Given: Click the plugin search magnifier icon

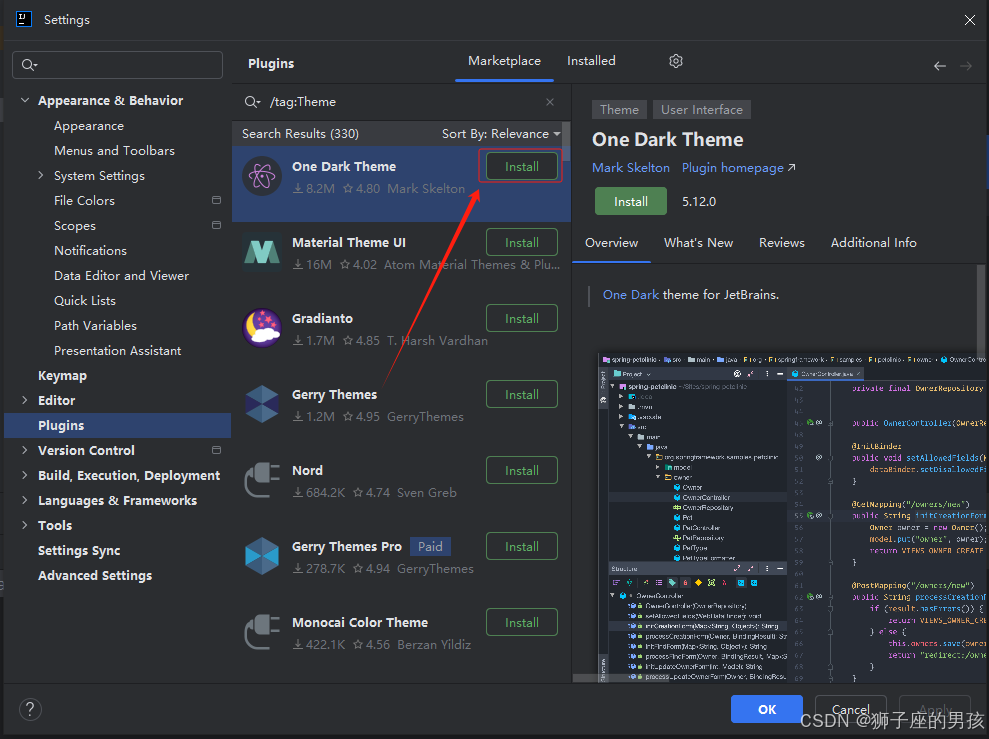Looking at the screenshot, I should click(x=252, y=102).
